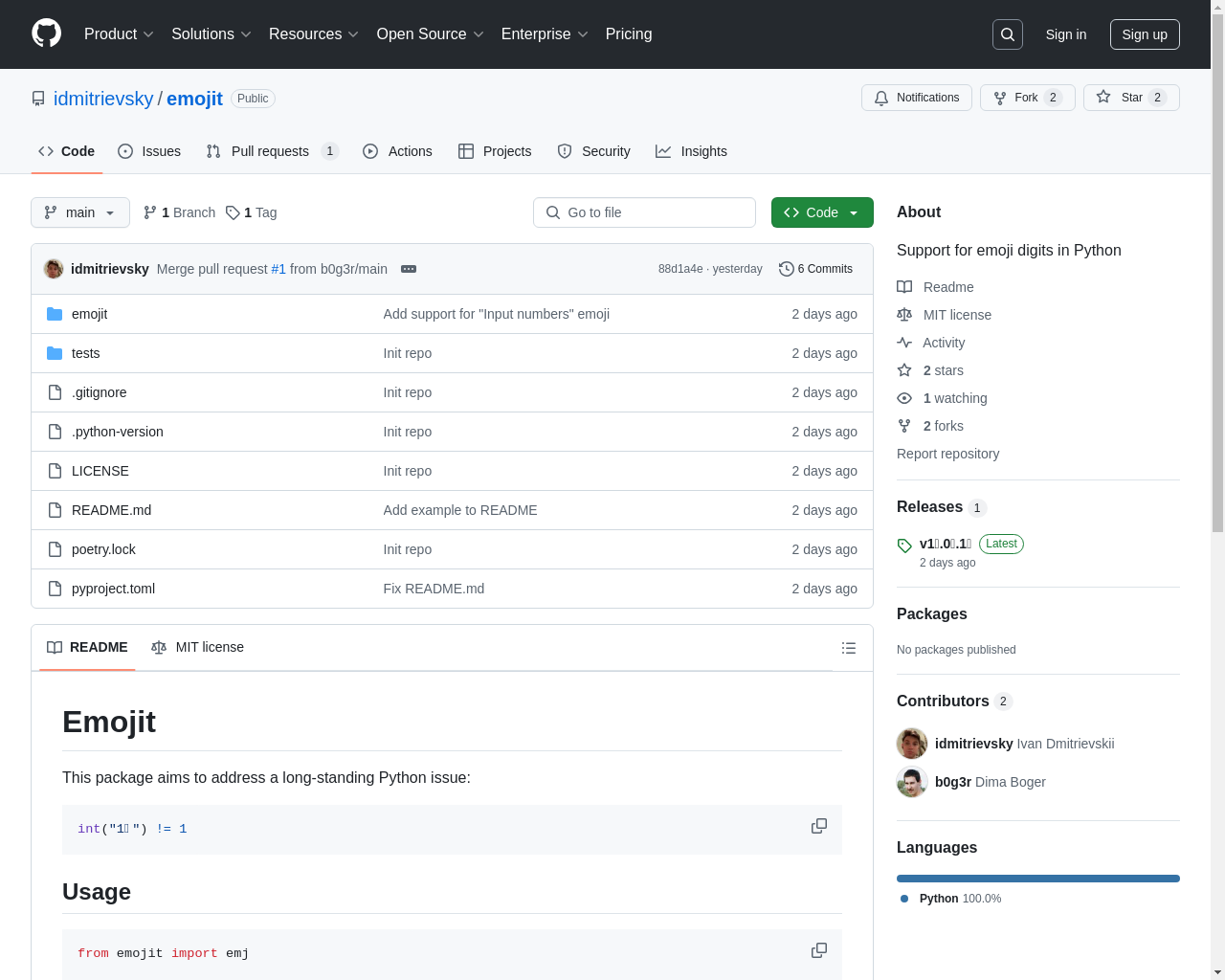Open the main branch selector
The image size is (1225, 980).
(80, 212)
